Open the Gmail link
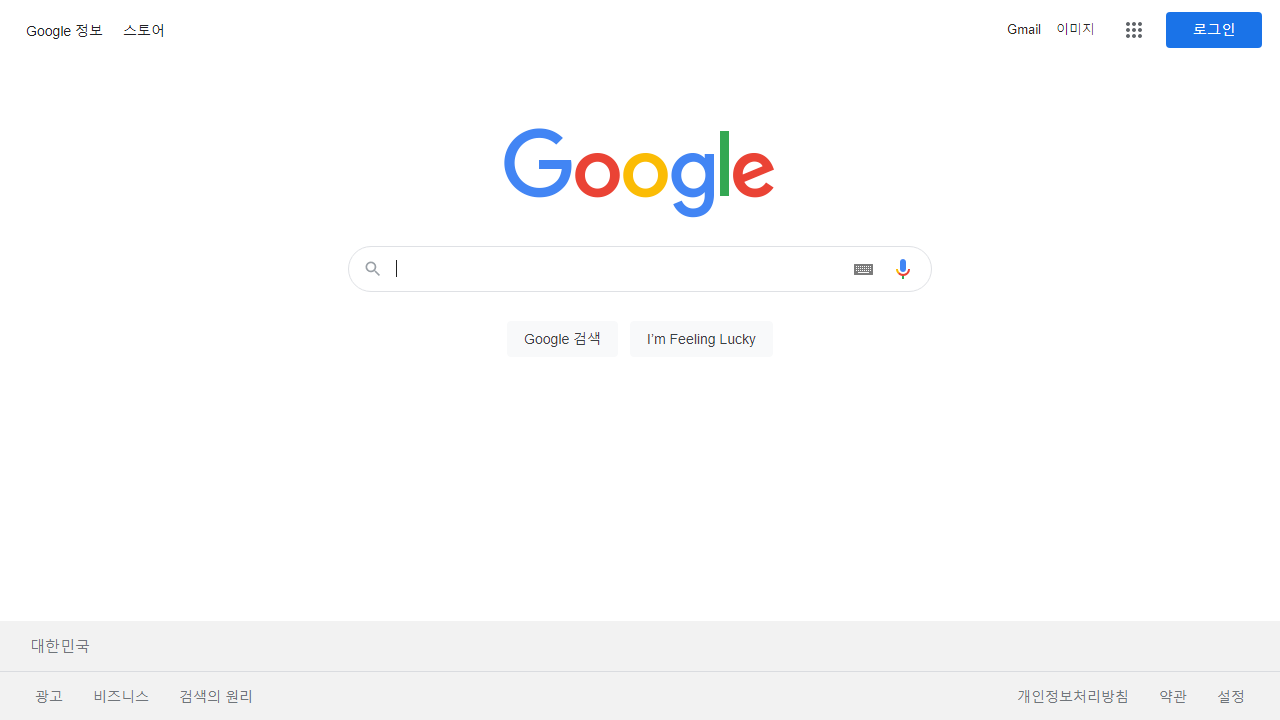The image size is (1280, 720). click(1024, 30)
